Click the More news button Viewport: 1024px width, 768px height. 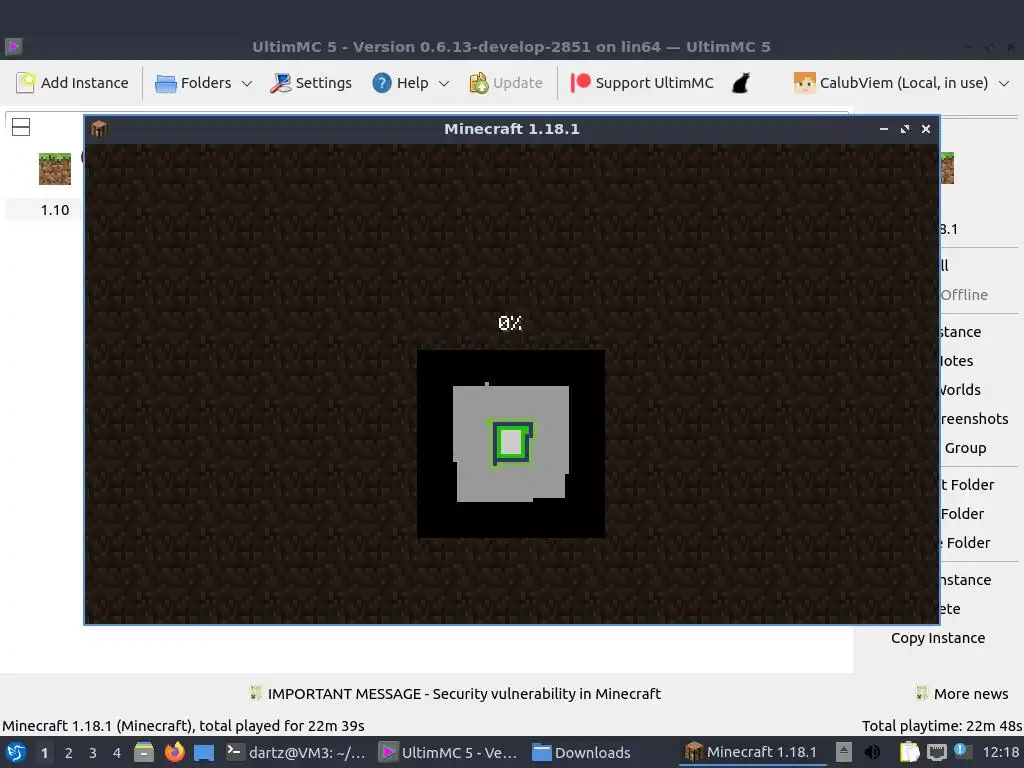coord(970,694)
